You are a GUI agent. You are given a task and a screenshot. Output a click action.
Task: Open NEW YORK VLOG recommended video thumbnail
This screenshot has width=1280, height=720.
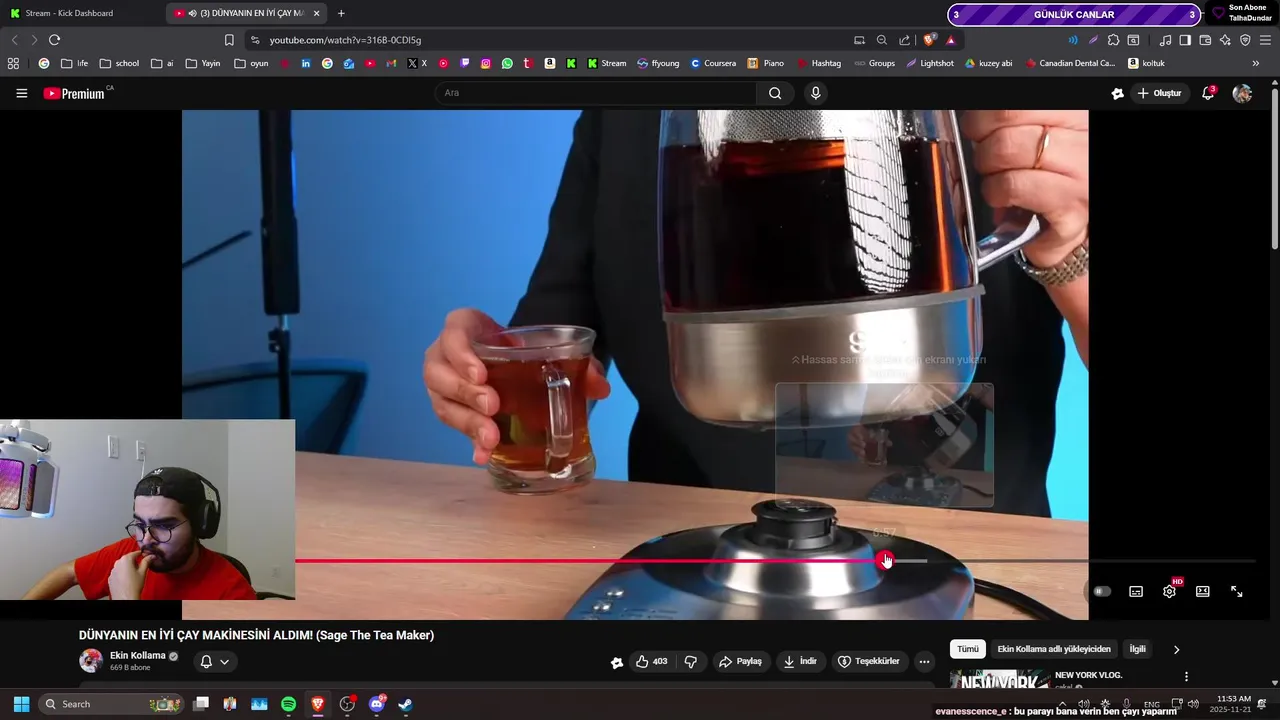pyautogui.click(x=999, y=680)
